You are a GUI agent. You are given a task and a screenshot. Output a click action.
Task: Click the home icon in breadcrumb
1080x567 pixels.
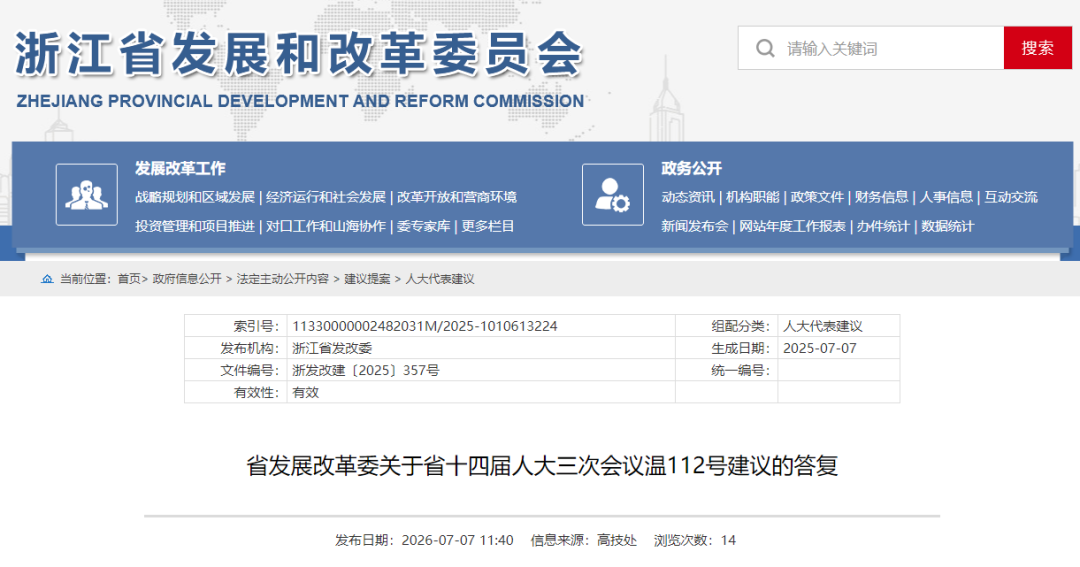point(47,279)
